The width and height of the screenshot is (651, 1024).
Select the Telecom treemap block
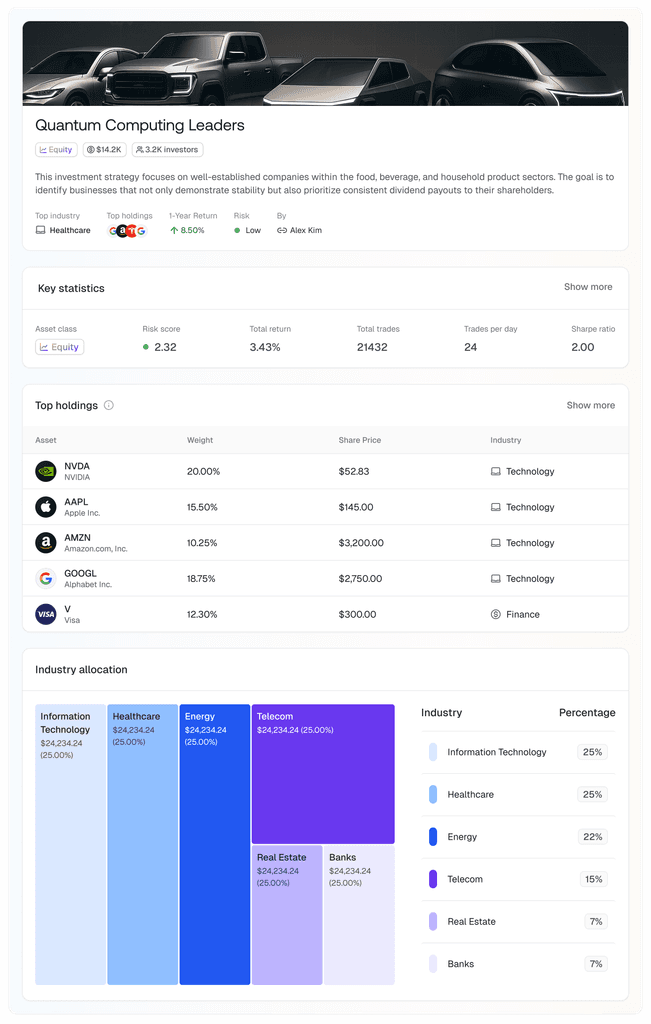[x=323, y=774]
